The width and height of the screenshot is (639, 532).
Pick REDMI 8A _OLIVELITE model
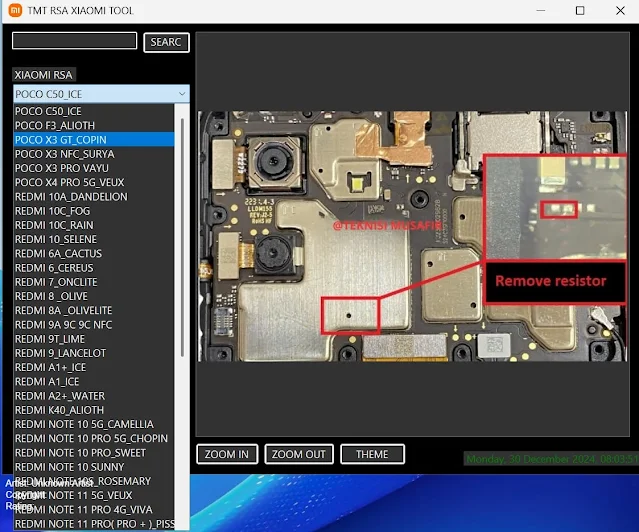point(94,311)
